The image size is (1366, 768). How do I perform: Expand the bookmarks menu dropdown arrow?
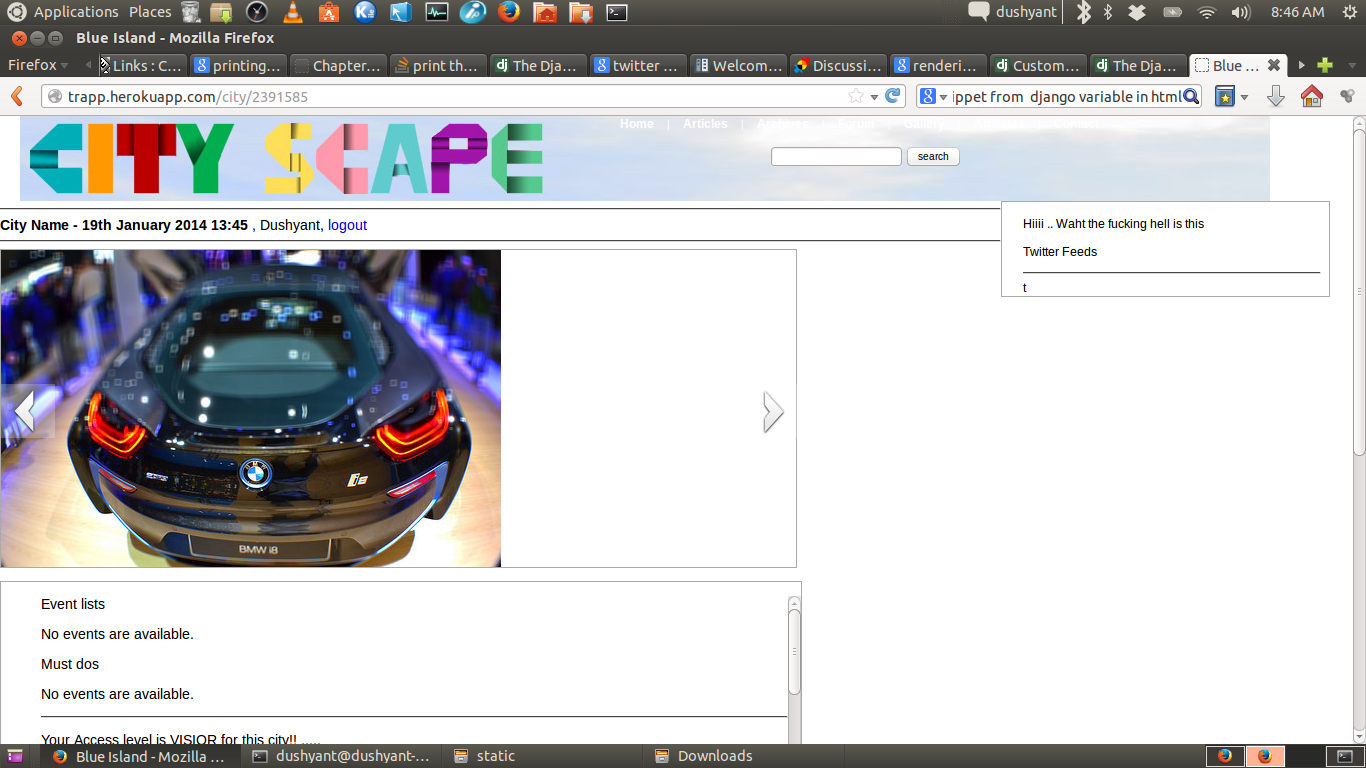point(1245,97)
